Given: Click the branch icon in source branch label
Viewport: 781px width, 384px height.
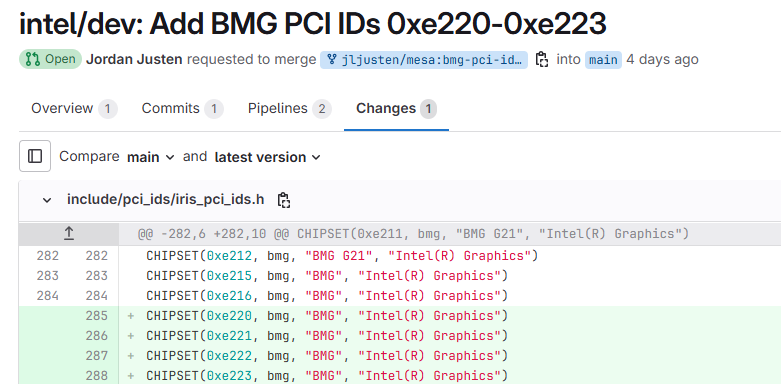Looking at the screenshot, I should tap(333, 60).
